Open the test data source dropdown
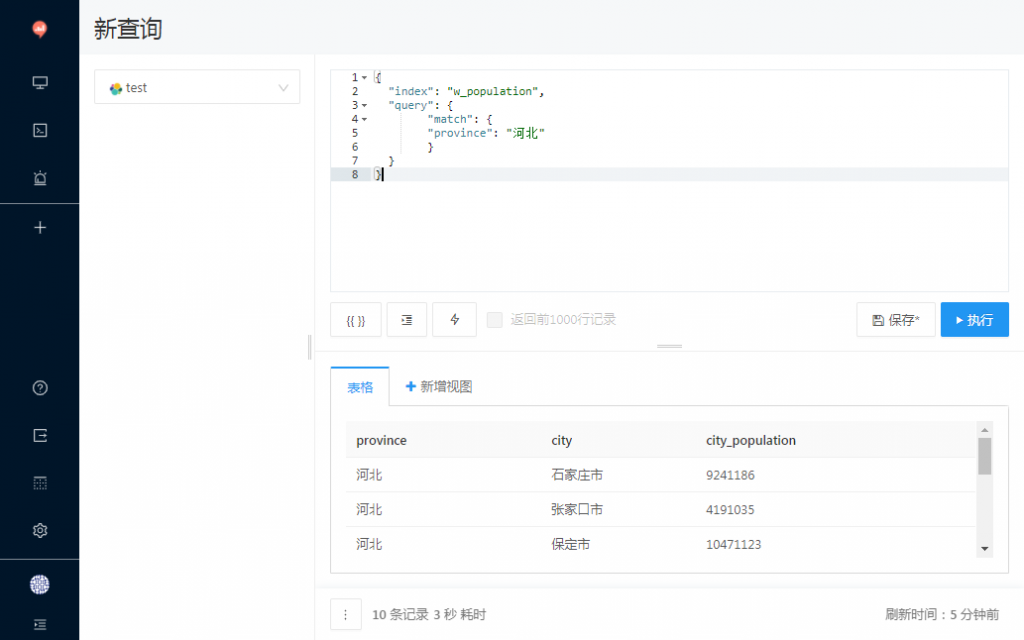 197,88
